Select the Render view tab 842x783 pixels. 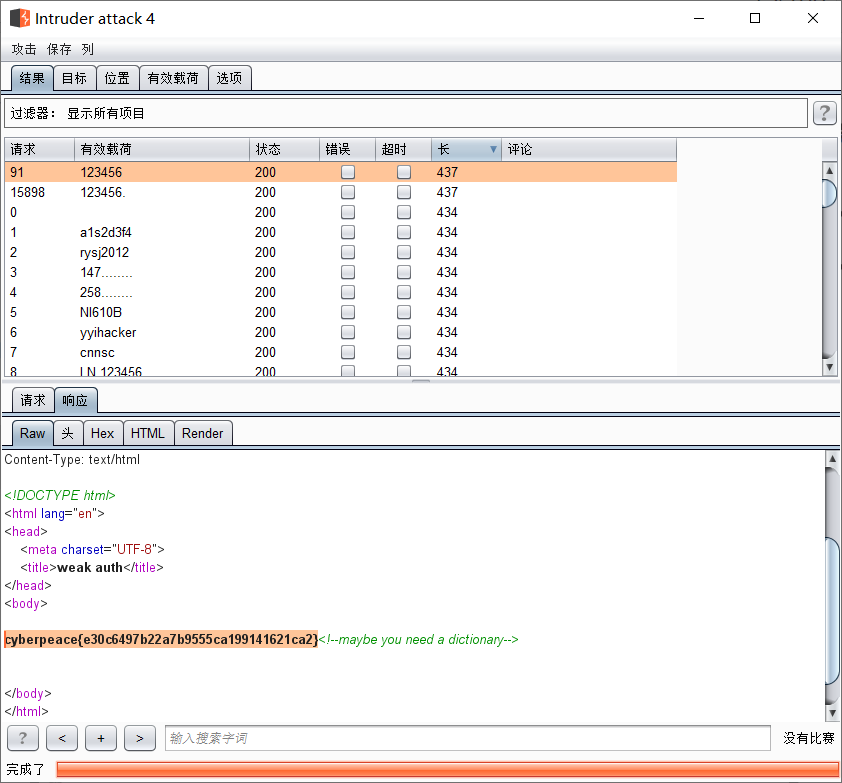pyautogui.click(x=202, y=433)
